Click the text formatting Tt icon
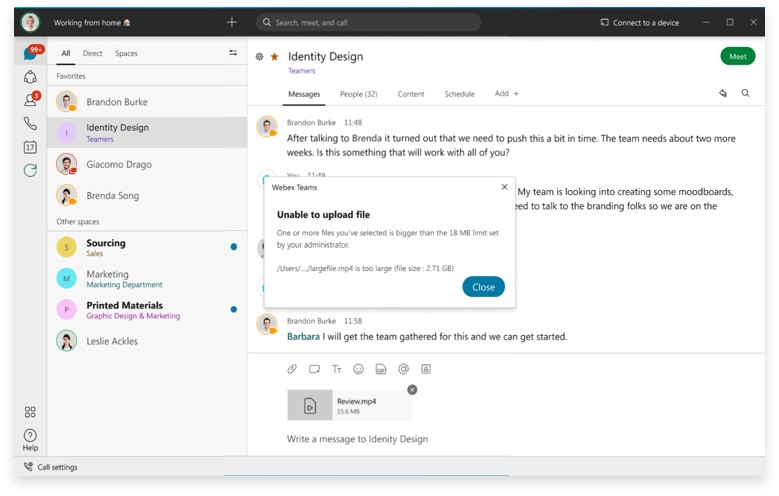 336,369
